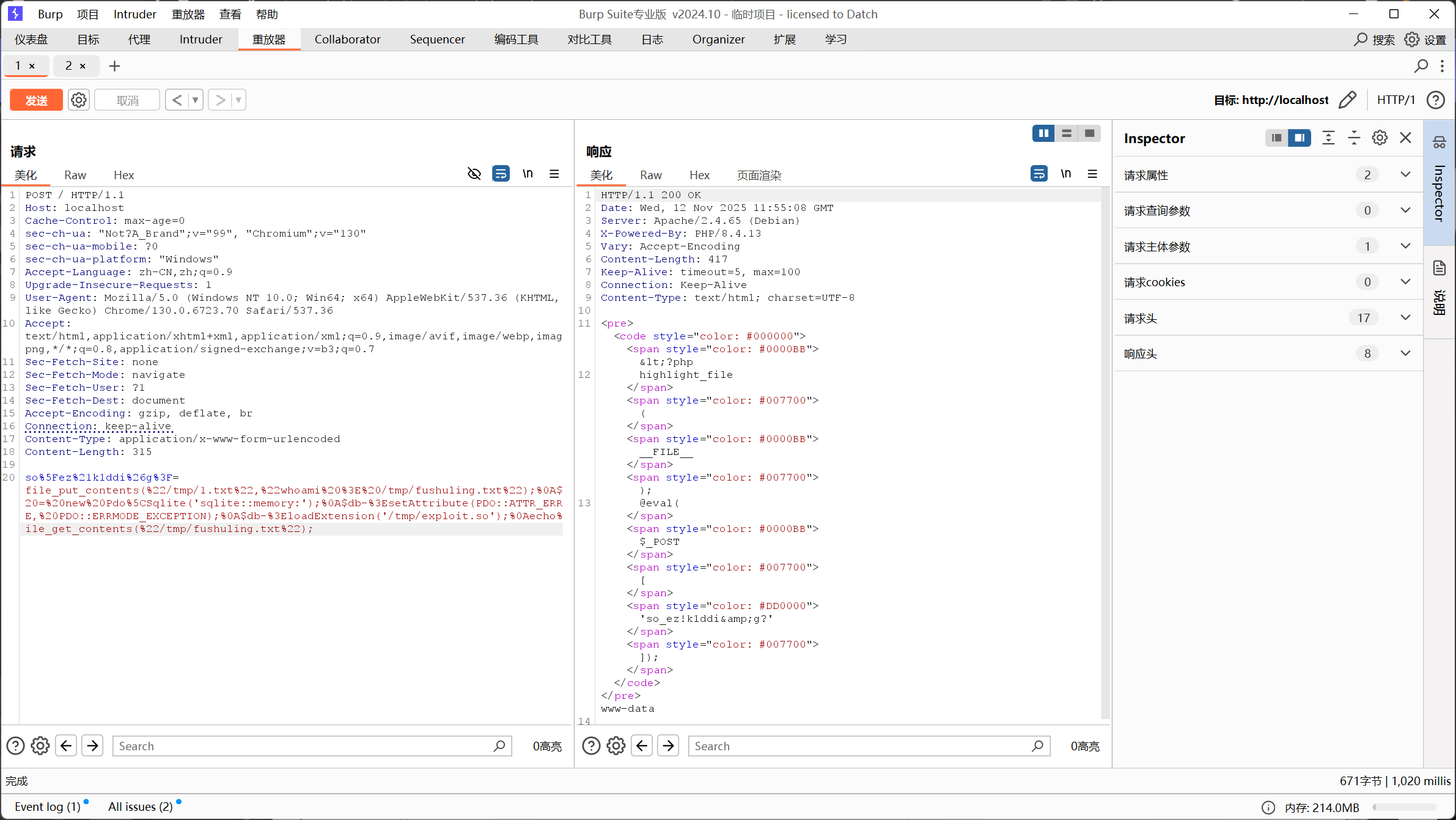Go to next request in history
Viewport: 1456px width, 820px height.
pyautogui.click(x=220, y=100)
